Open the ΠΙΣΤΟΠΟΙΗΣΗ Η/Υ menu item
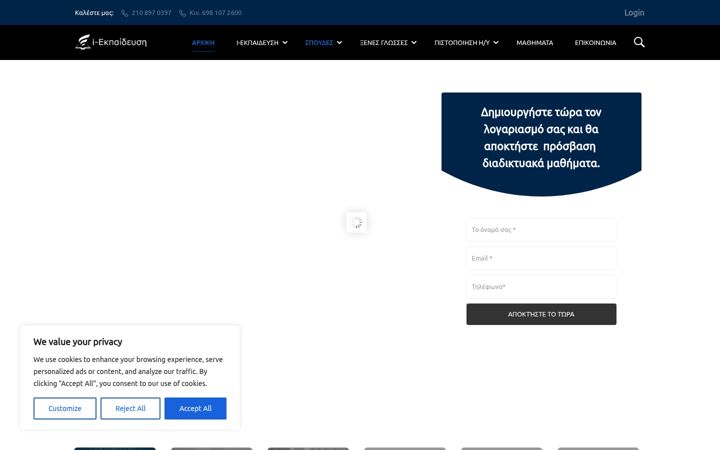This screenshot has height=450, width=720. [x=462, y=43]
